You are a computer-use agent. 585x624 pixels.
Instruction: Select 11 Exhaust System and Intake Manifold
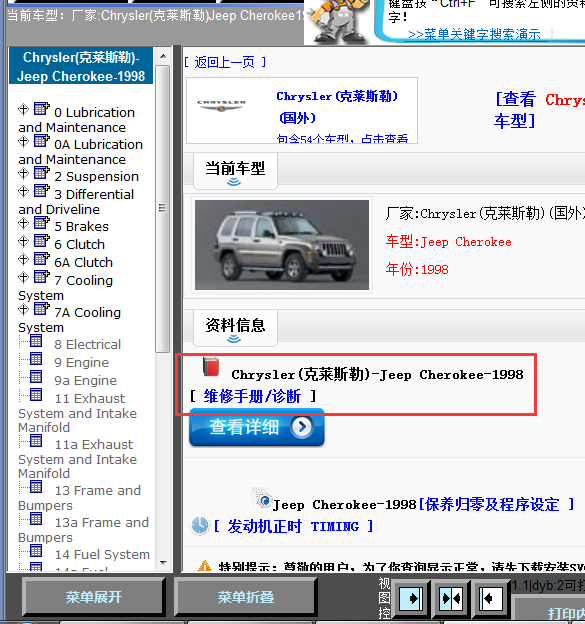pyautogui.click(x=78, y=413)
